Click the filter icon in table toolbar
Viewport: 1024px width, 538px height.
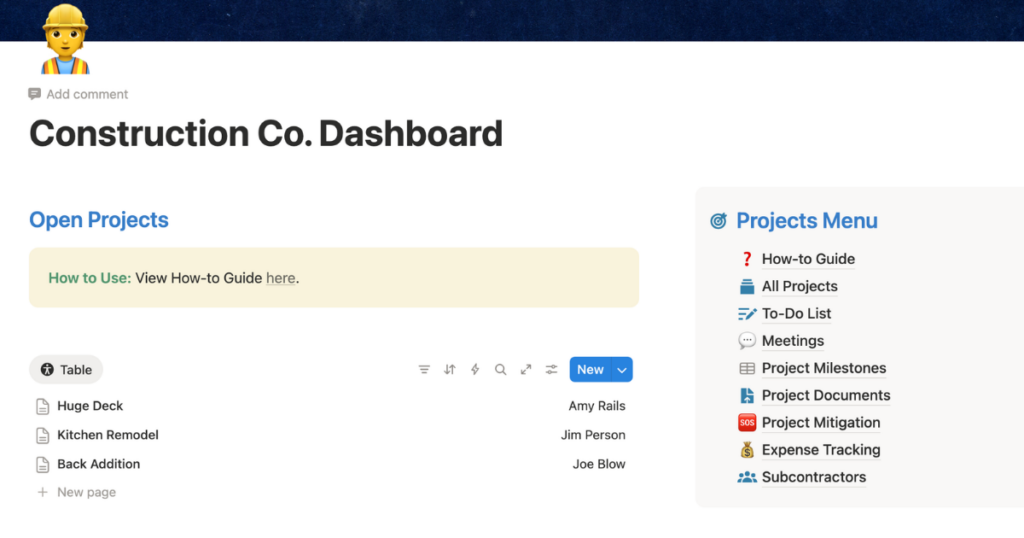424,370
